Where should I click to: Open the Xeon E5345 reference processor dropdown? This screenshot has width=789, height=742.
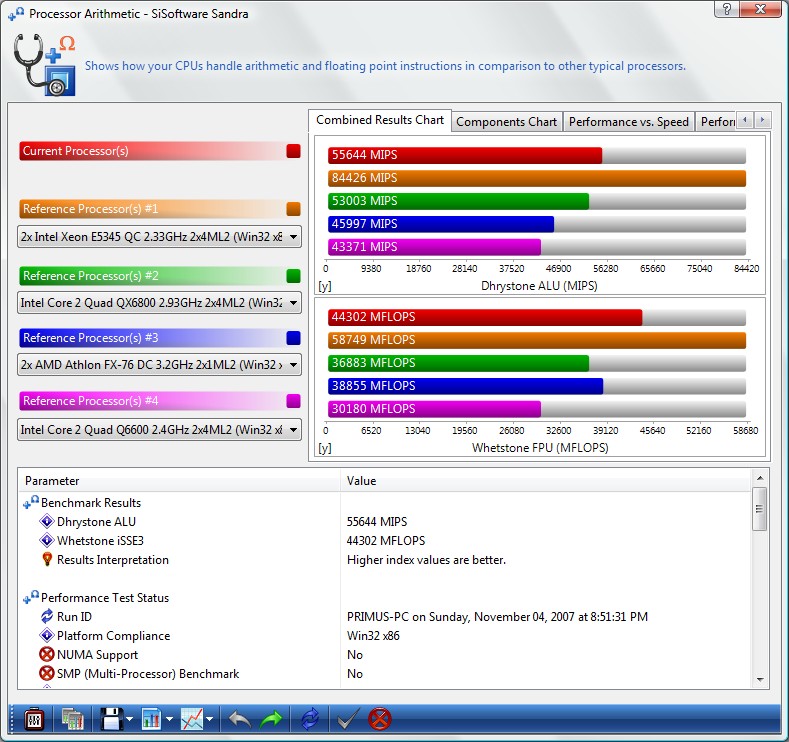pyautogui.click(x=160, y=236)
